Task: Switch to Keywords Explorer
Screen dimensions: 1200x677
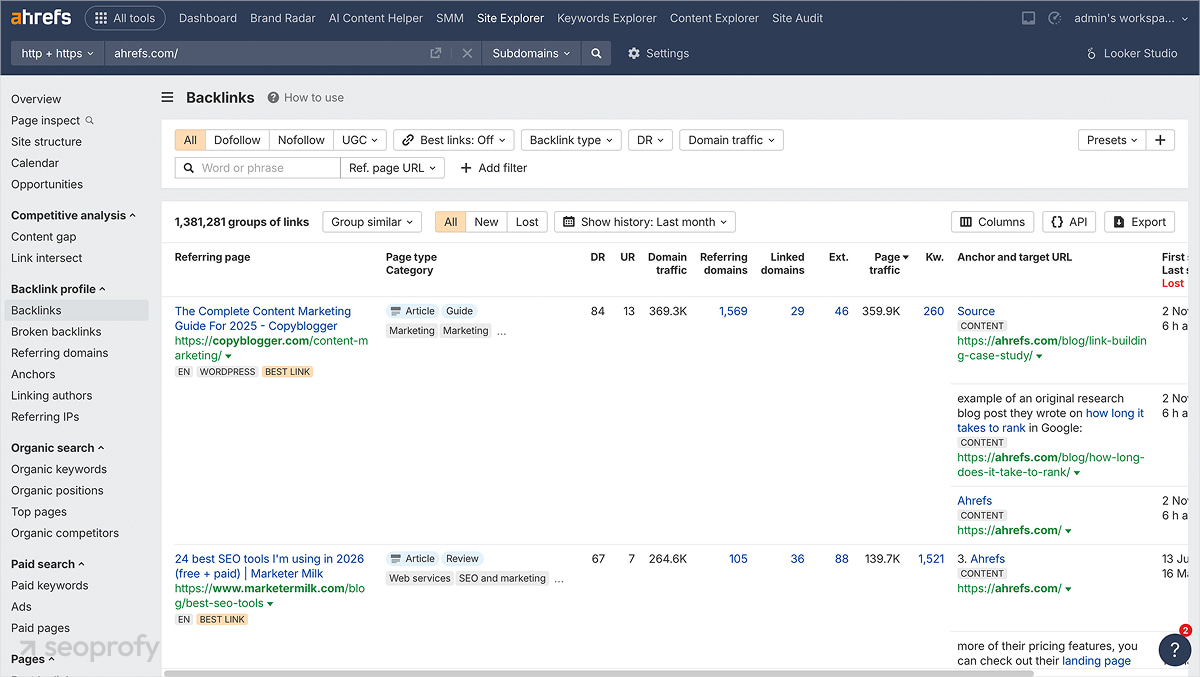Action: point(606,17)
